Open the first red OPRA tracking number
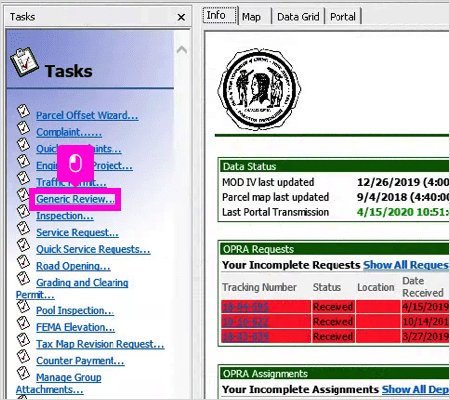Screen dimensions: 450x400 245,306
